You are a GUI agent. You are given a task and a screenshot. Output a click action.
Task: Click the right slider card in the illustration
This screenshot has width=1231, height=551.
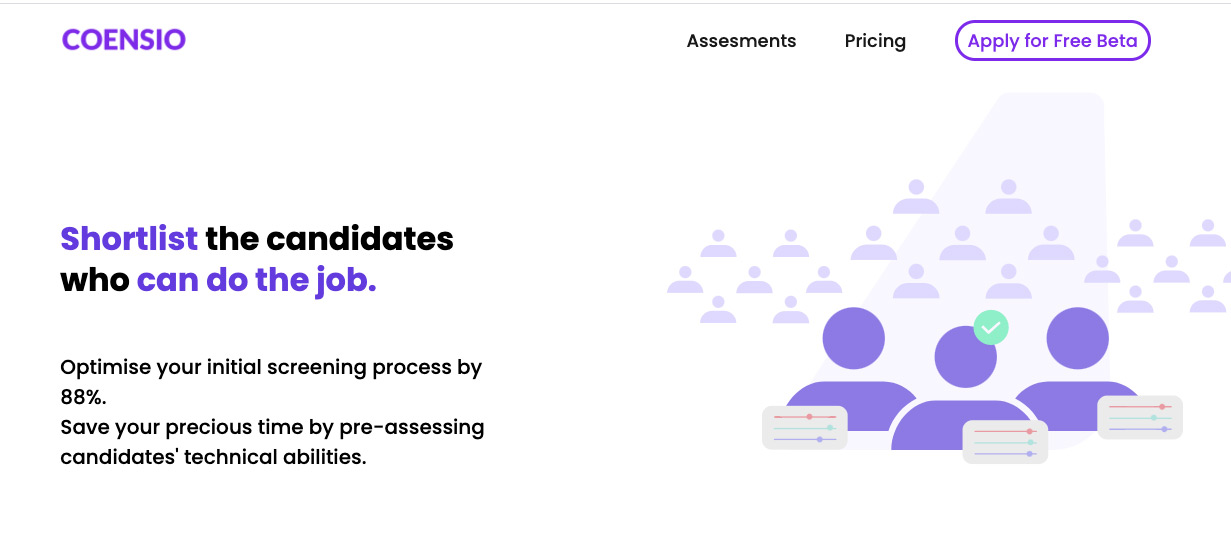(x=1140, y=418)
